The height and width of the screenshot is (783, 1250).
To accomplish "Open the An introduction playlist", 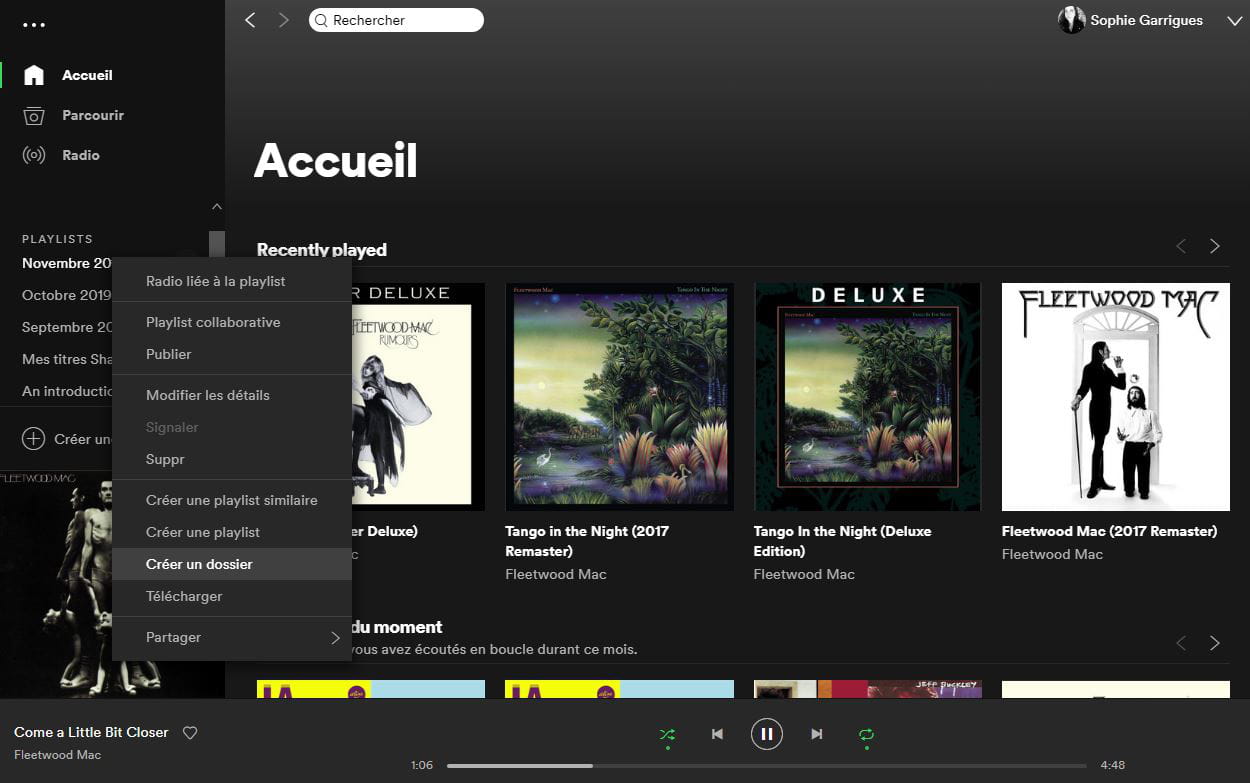I will point(67,391).
